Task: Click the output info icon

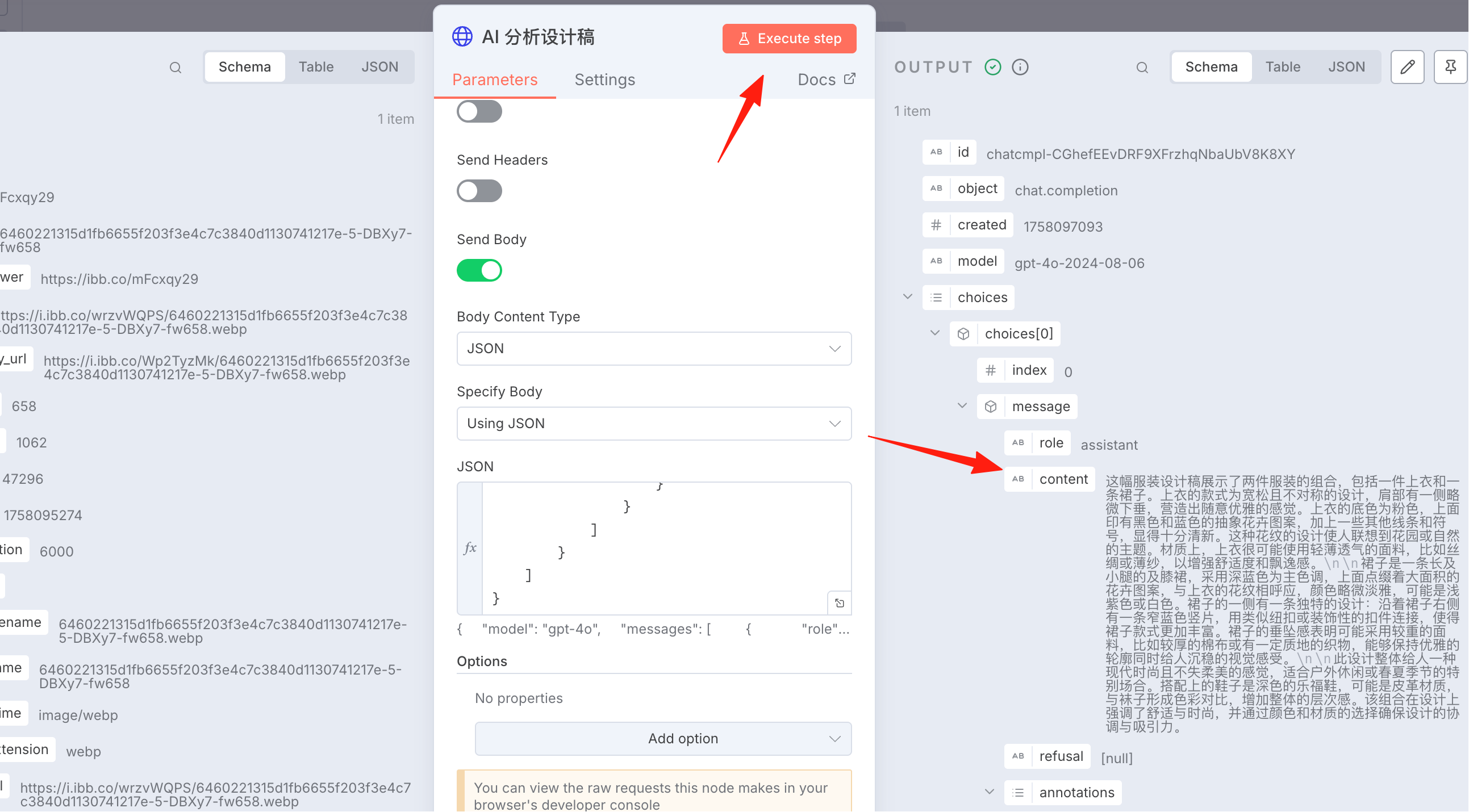Action: coord(1020,67)
